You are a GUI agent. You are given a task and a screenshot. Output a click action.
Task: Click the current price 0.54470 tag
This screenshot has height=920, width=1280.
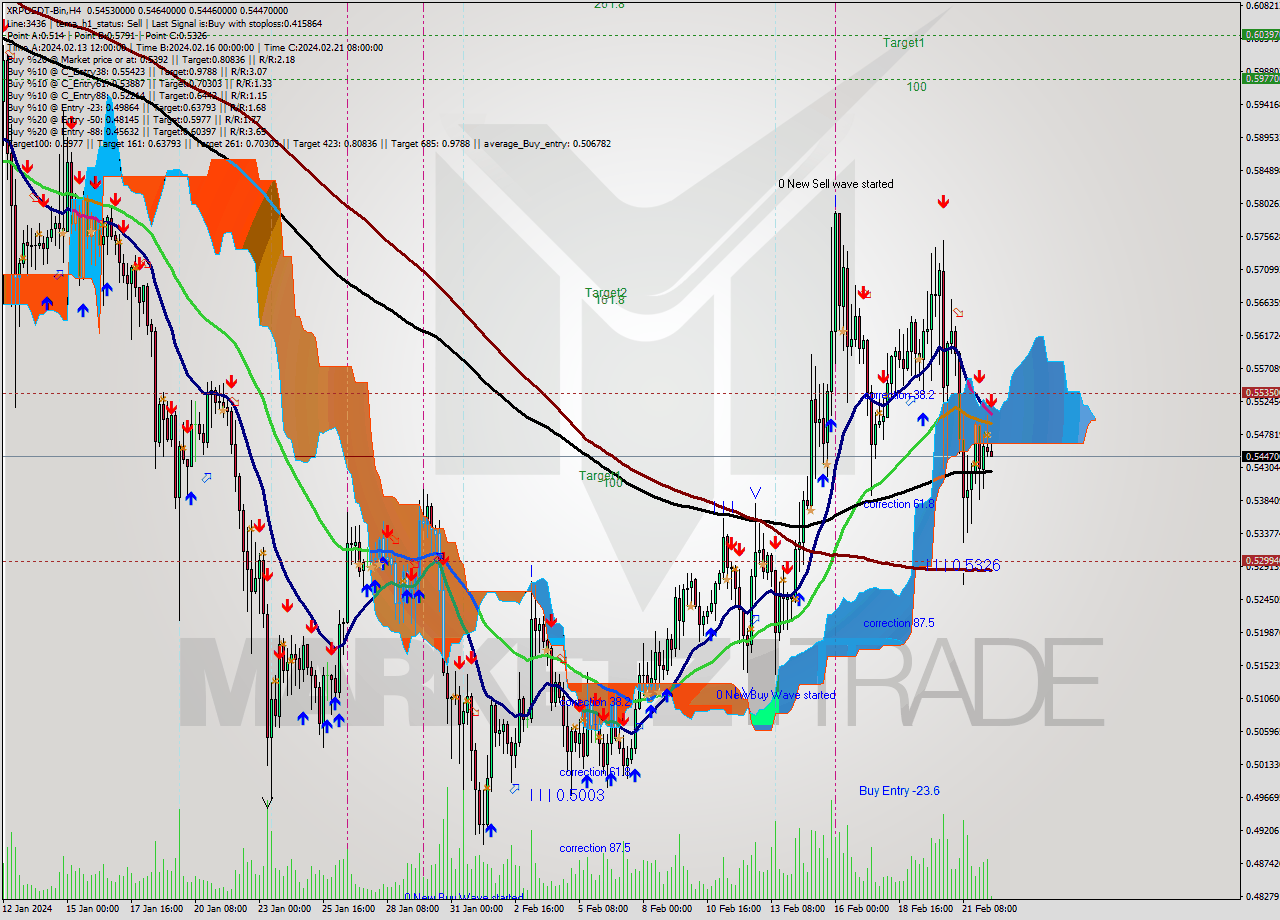(1259, 456)
